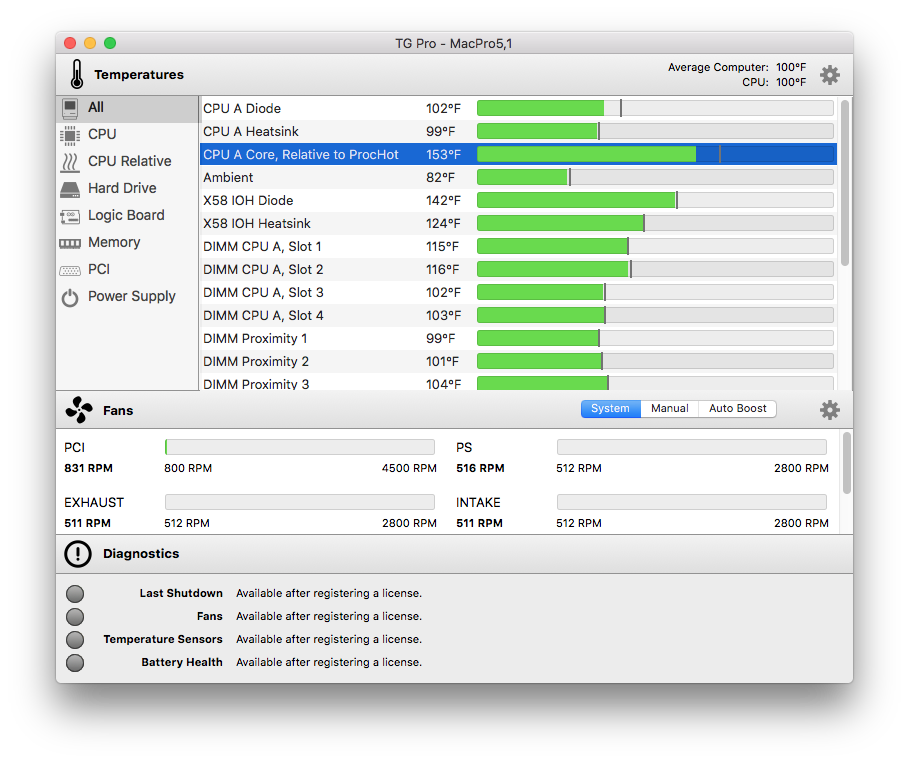Select DIMM CPU A, Slot 2 row
909x763 pixels.
coord(519,270)
